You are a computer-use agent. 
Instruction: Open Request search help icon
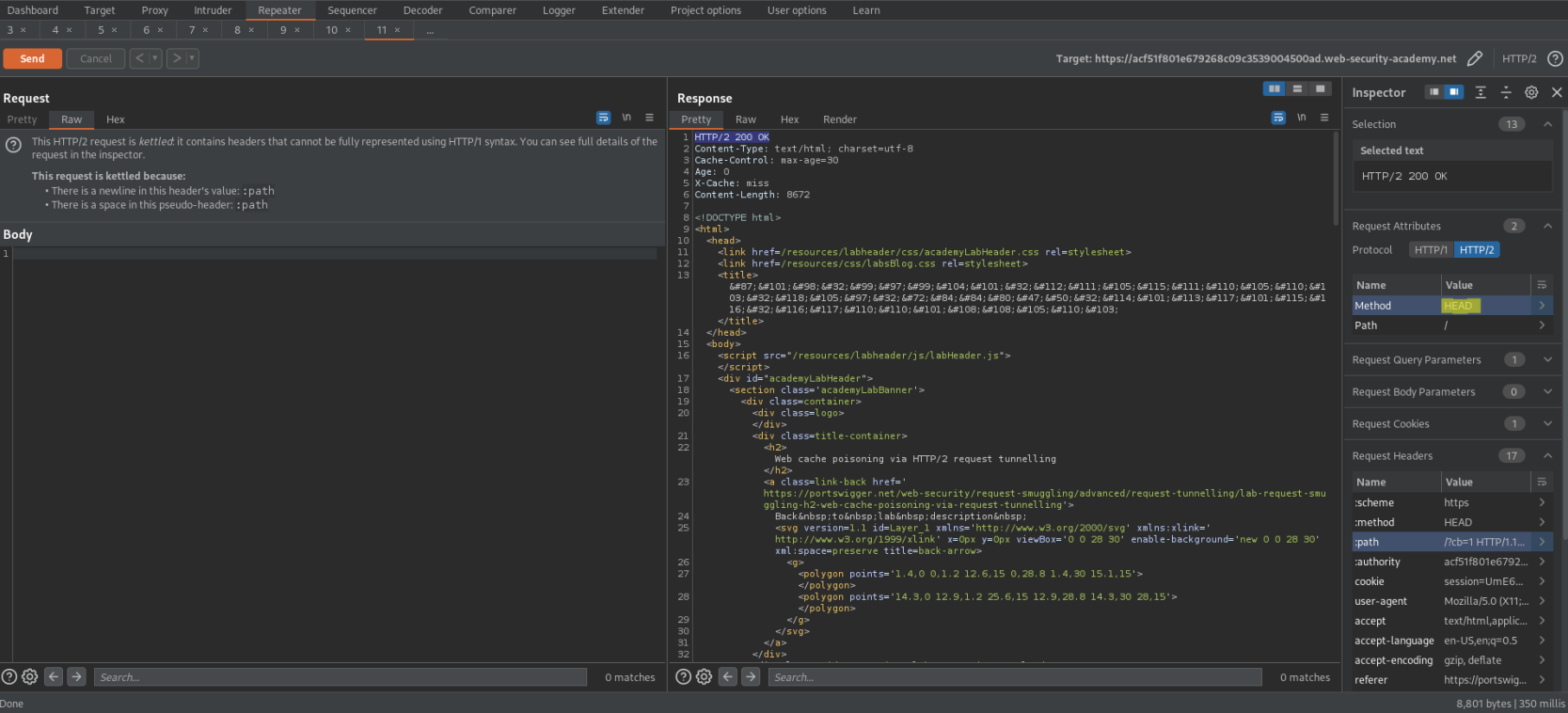pyautogui.click(x=9, y=676)
